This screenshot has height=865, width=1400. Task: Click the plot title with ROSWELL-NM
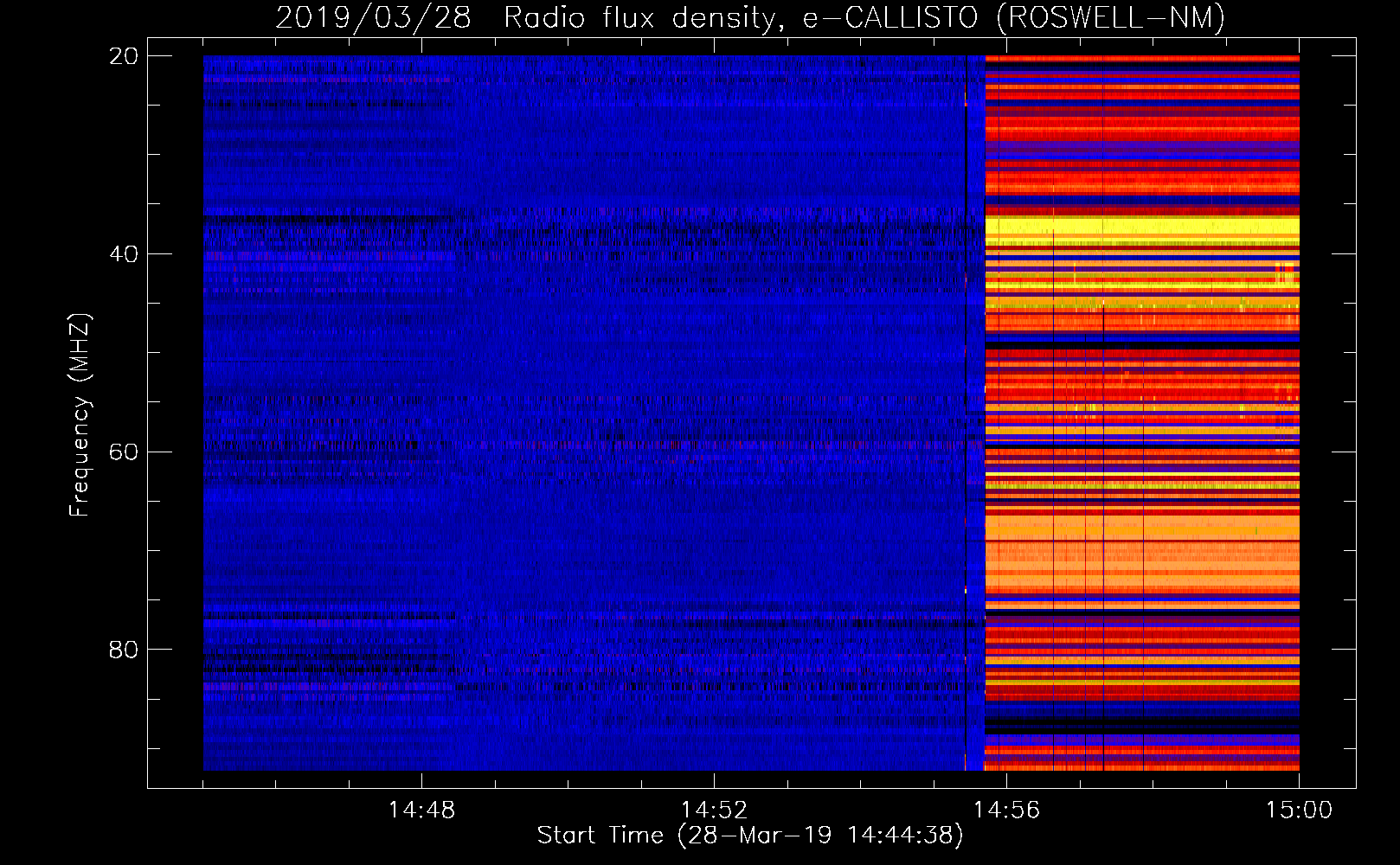coord(750,18)
